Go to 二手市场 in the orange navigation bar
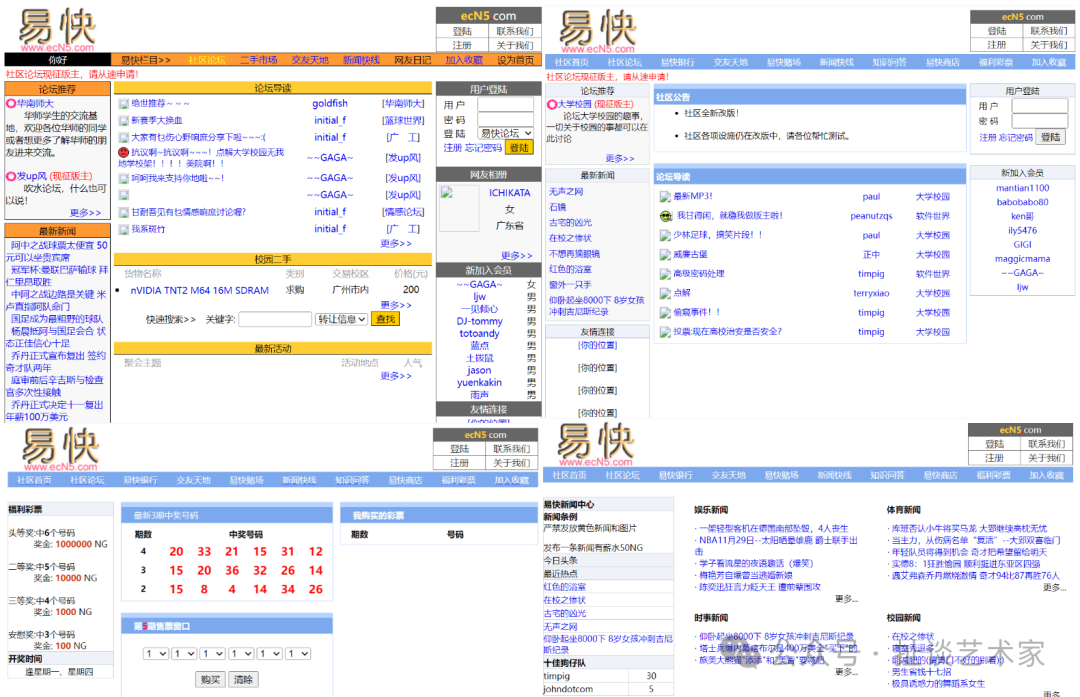 [259, 60]
